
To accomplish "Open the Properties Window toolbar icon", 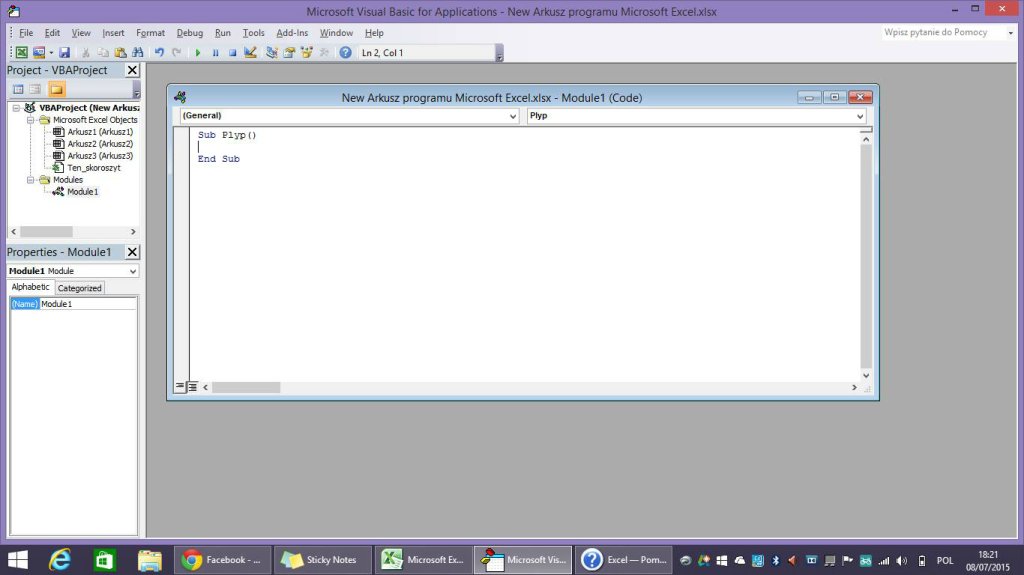I will 289,52.
